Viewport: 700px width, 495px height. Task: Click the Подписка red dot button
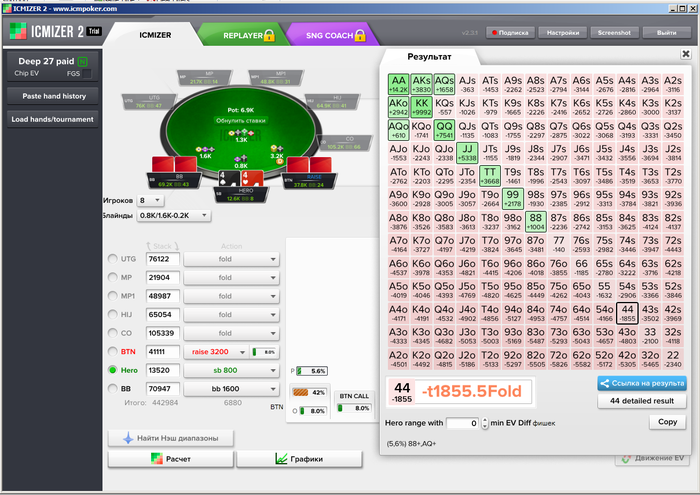(x=510, y=33)
